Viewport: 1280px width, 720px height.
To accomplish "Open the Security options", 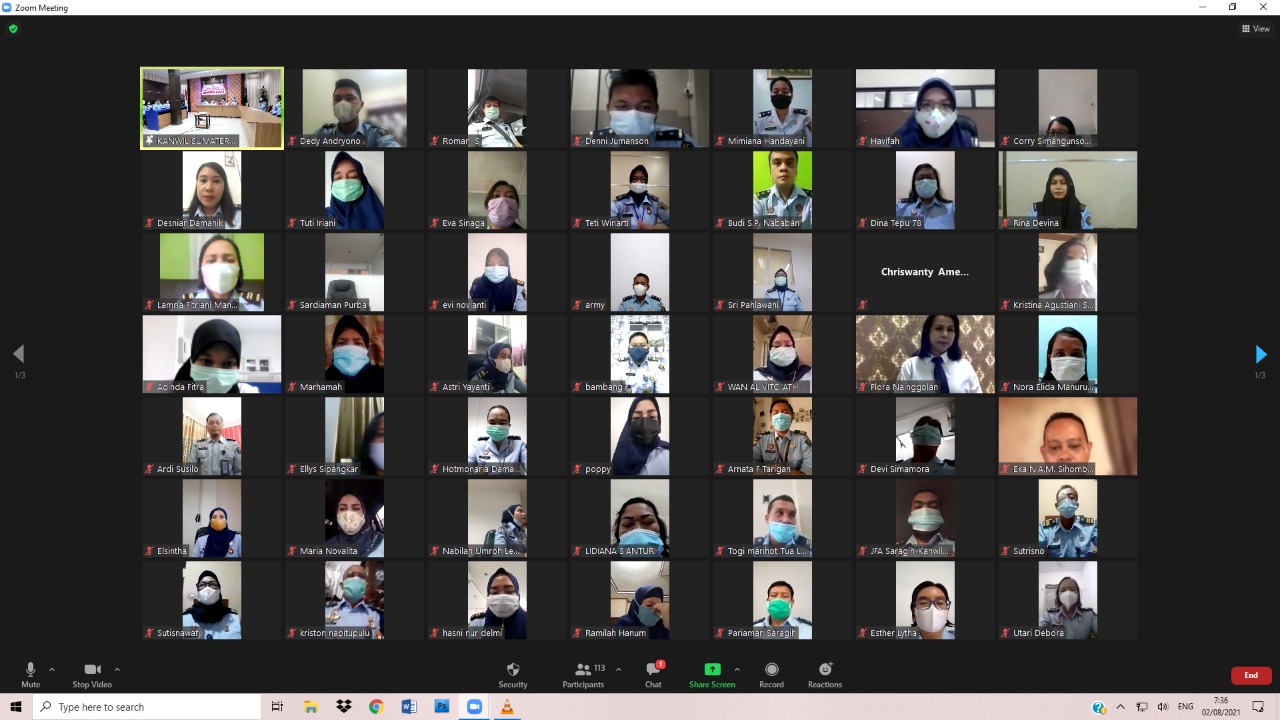I will (513, 673).
